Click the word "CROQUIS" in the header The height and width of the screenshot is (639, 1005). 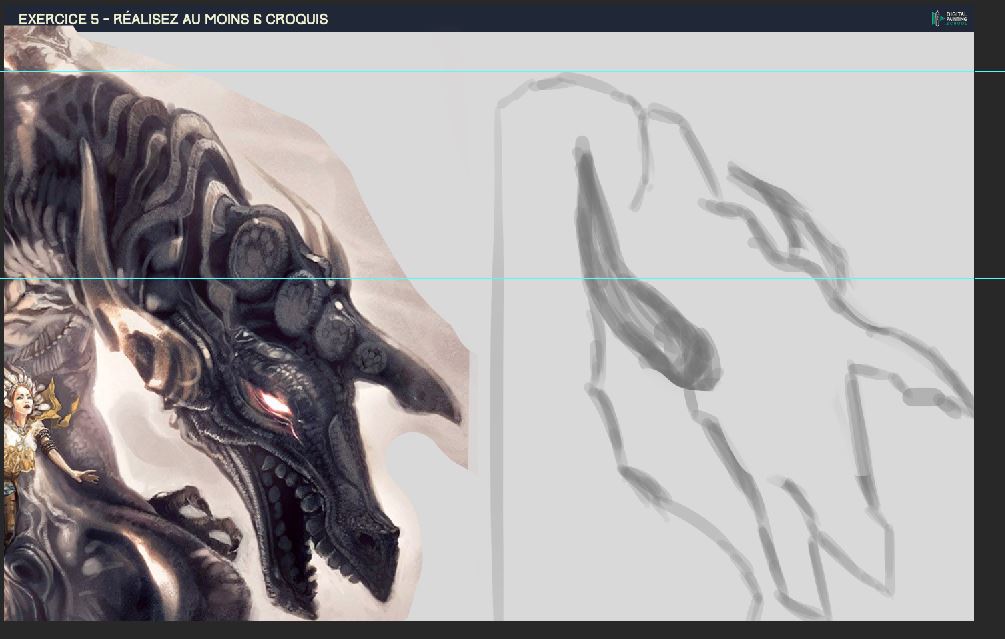pos(296,19)
